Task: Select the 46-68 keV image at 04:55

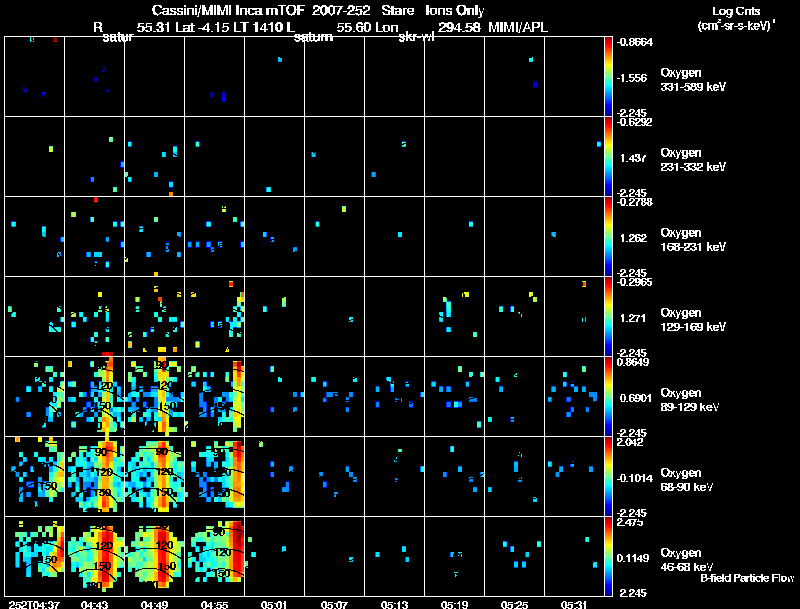Action: tap(214, 556)
